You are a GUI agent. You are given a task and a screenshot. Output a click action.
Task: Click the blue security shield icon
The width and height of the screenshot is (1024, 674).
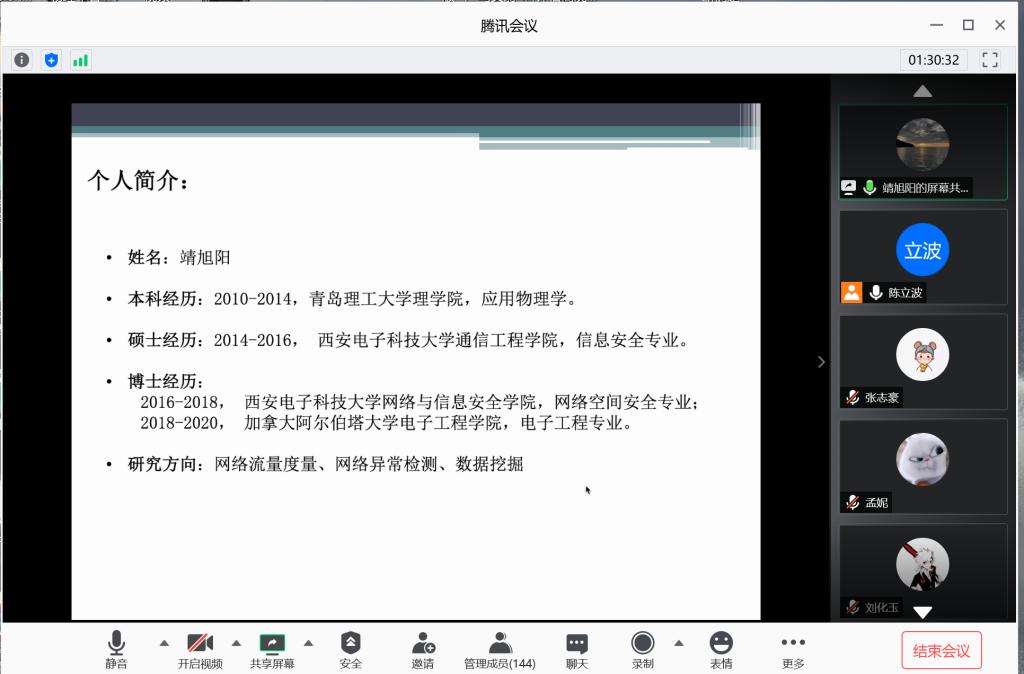[51, 60]
